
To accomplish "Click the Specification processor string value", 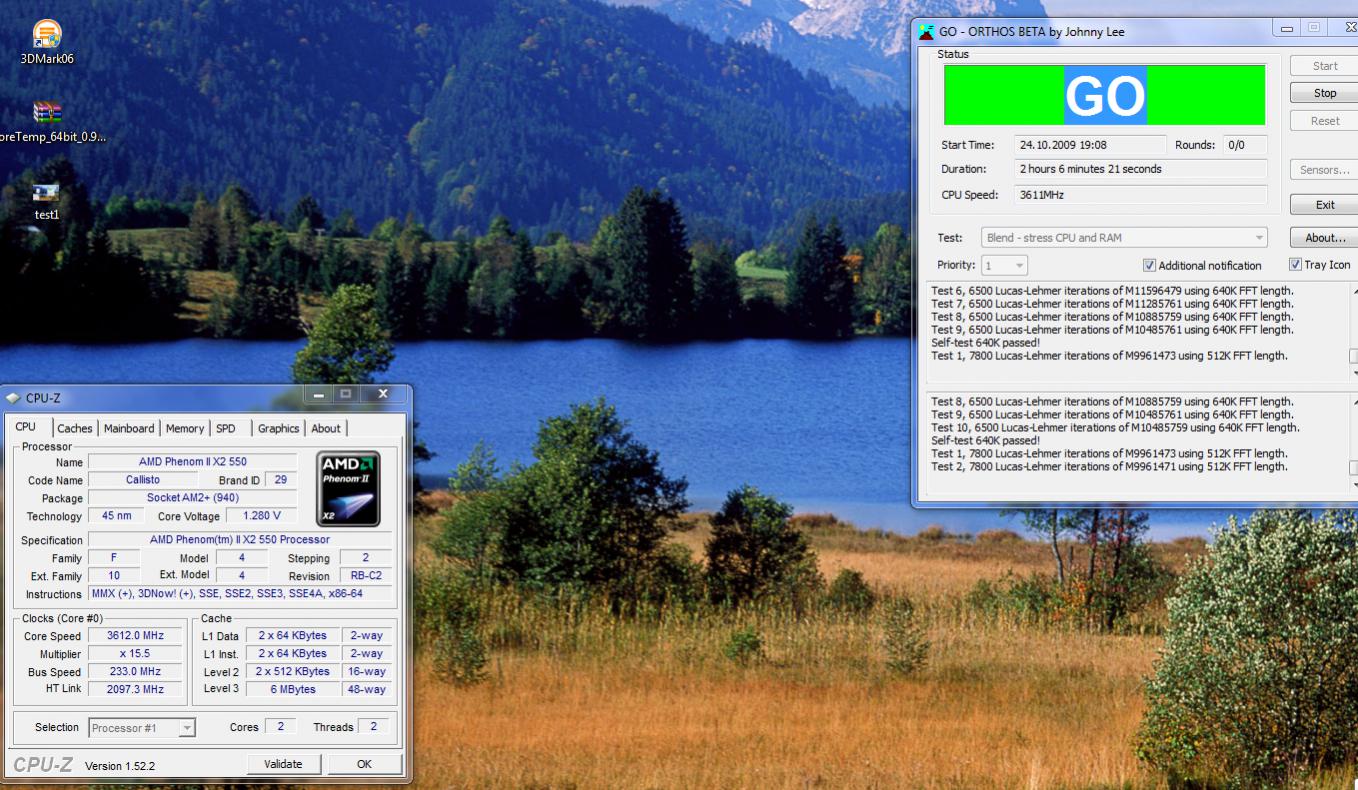I will pos(239,540).
